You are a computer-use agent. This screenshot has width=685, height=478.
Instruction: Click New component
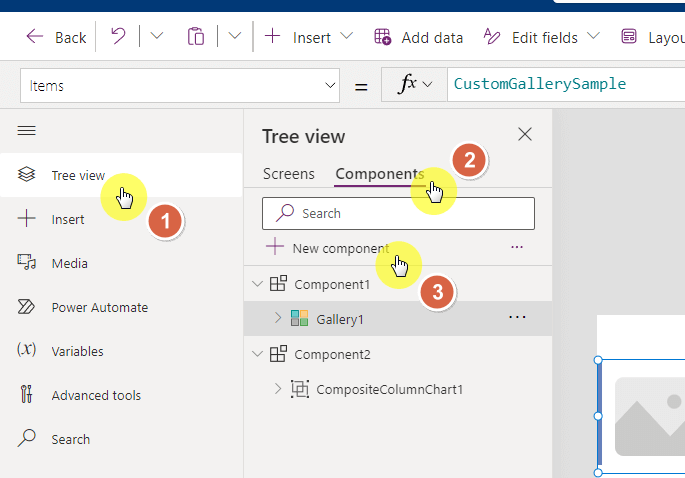[328, 248]
